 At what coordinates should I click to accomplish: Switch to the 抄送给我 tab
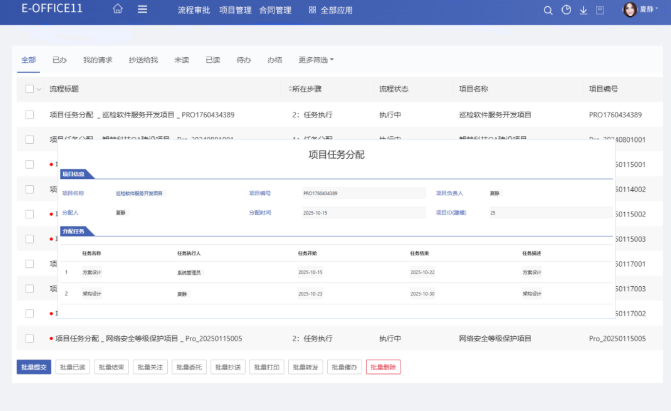(143, 60)
